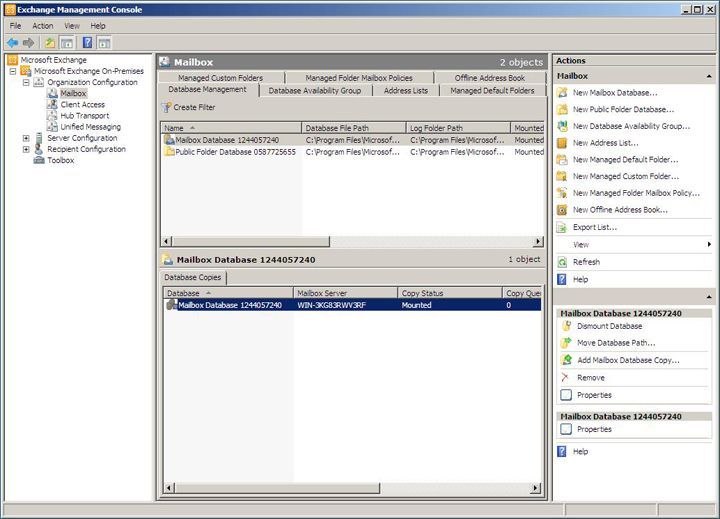720x519 pixels.
Task: Switch to the Offline Address Book tab
Action: click(x=489, y=78)
